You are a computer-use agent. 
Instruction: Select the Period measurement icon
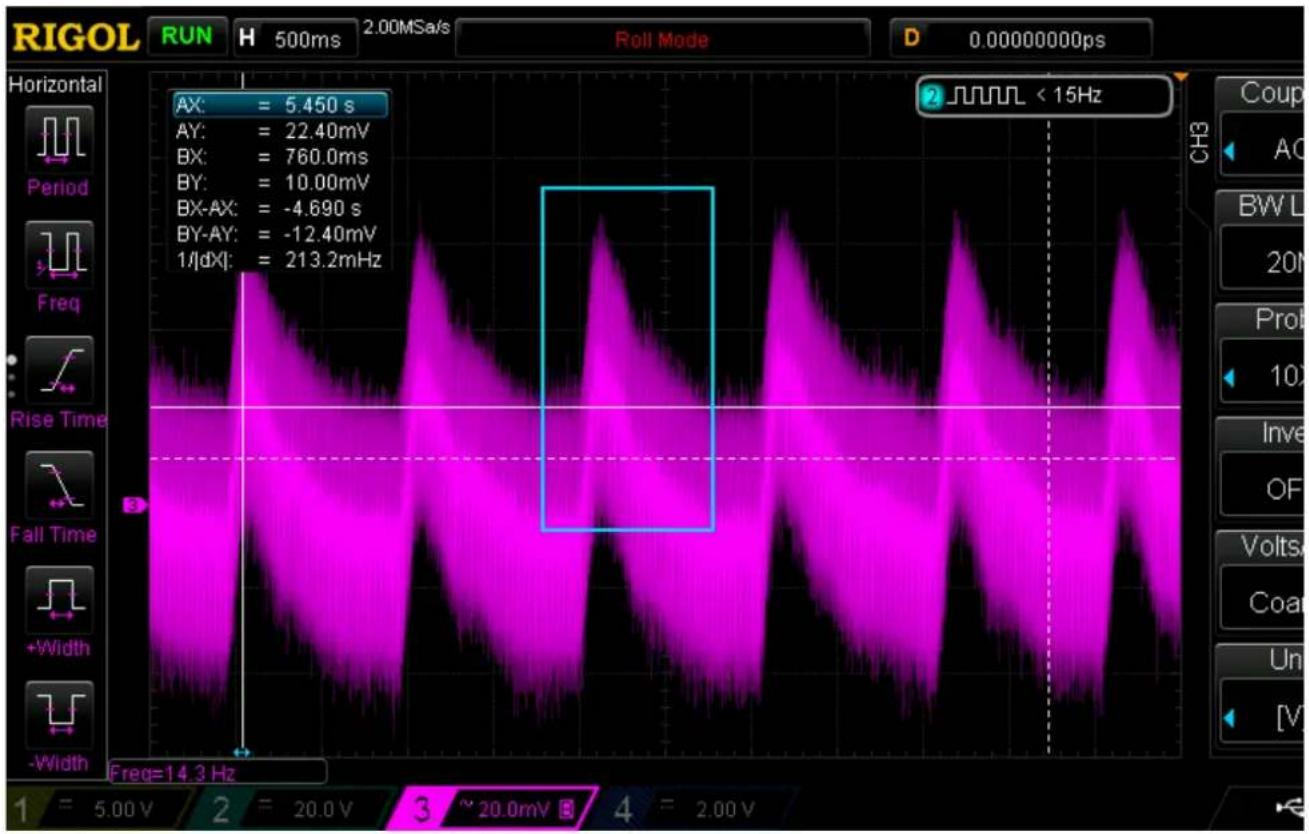coord(53,136)
